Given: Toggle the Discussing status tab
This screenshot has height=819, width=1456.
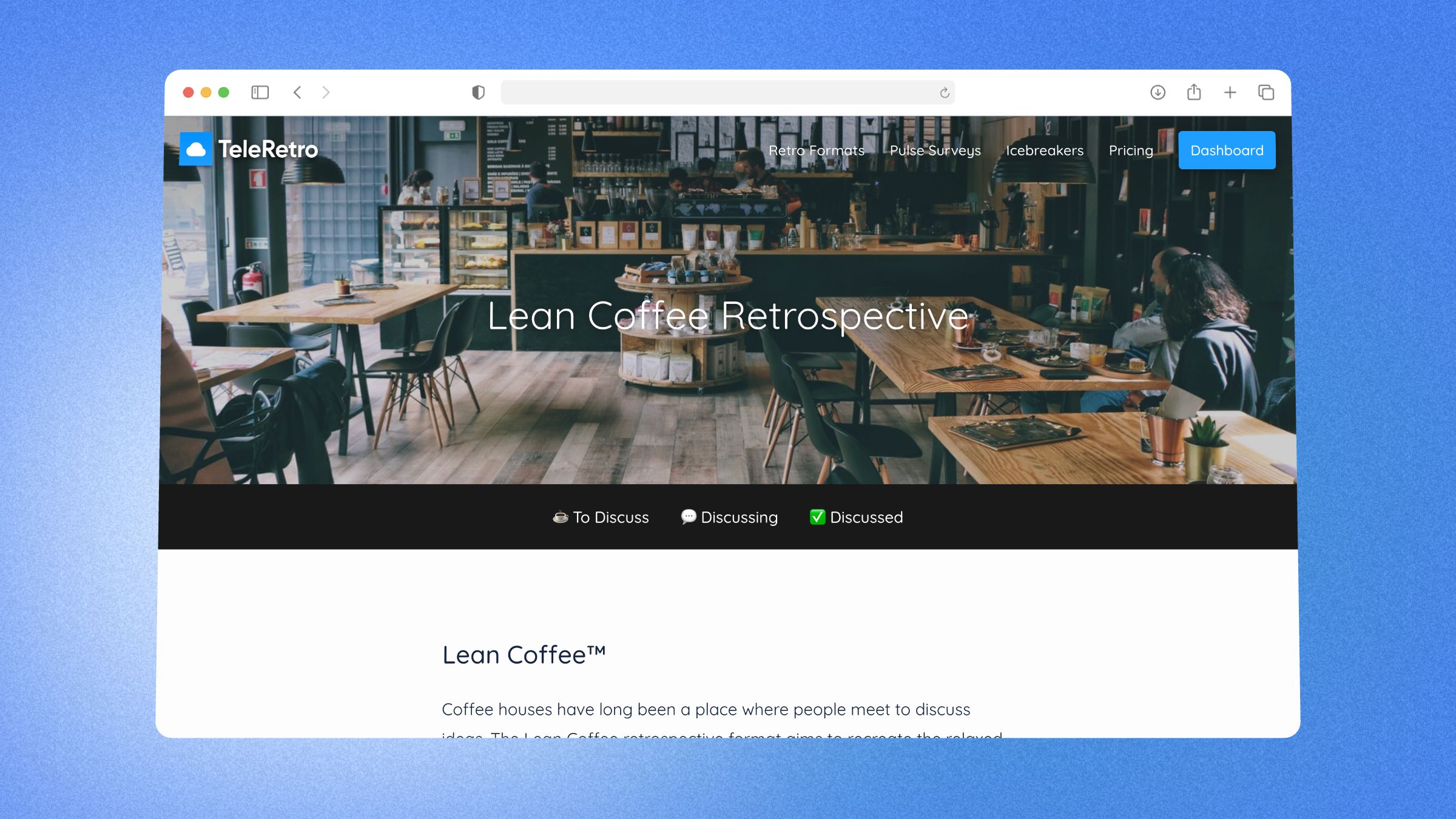Looking at the screenshot, I should tap(728, 517).
